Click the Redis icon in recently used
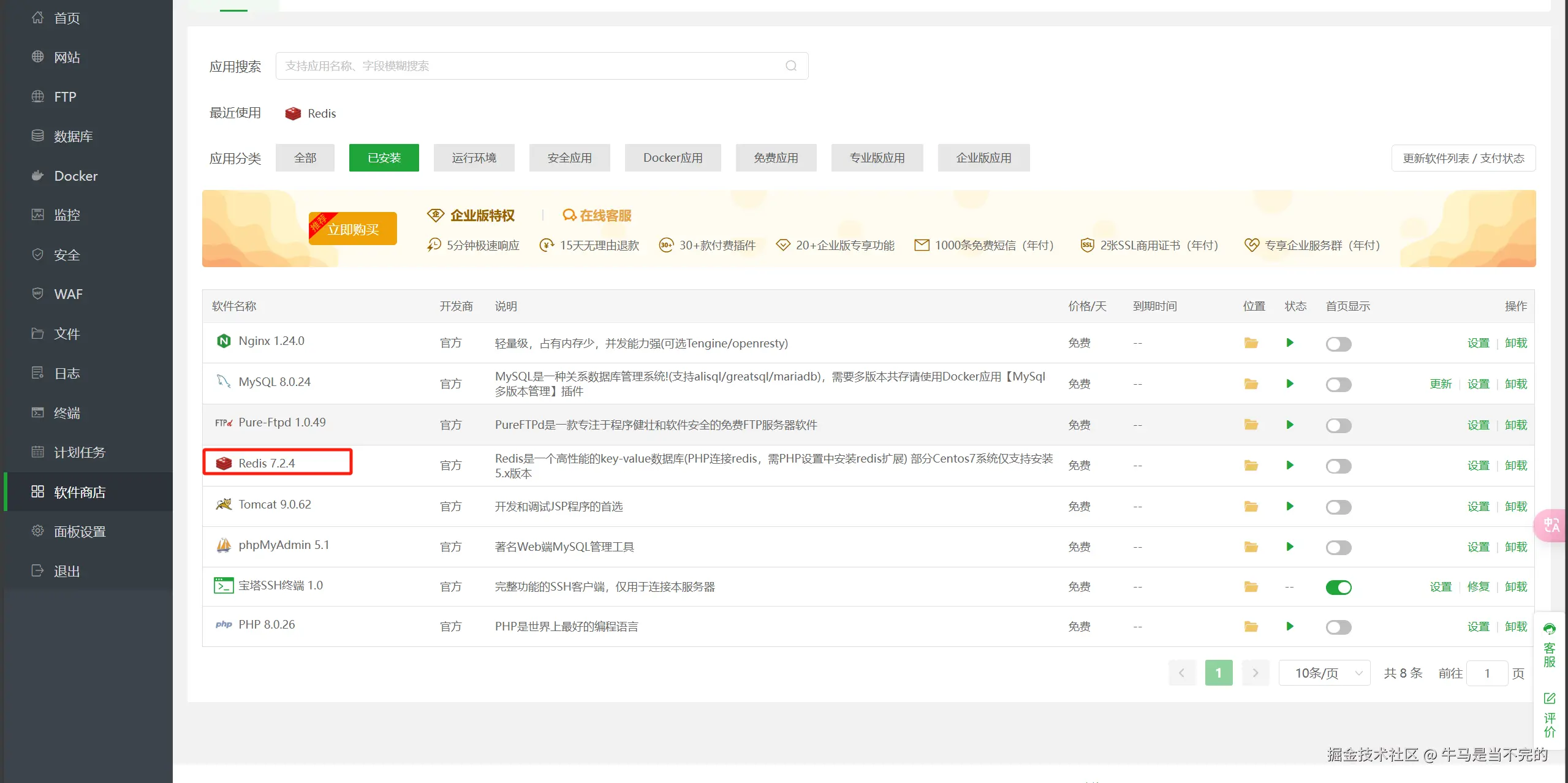 293,113
